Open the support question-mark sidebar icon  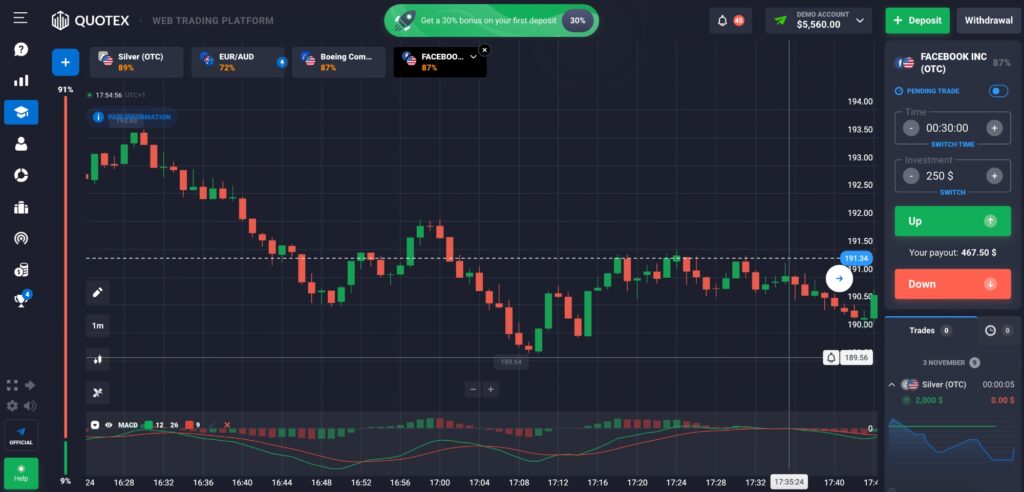pos(21,50)
